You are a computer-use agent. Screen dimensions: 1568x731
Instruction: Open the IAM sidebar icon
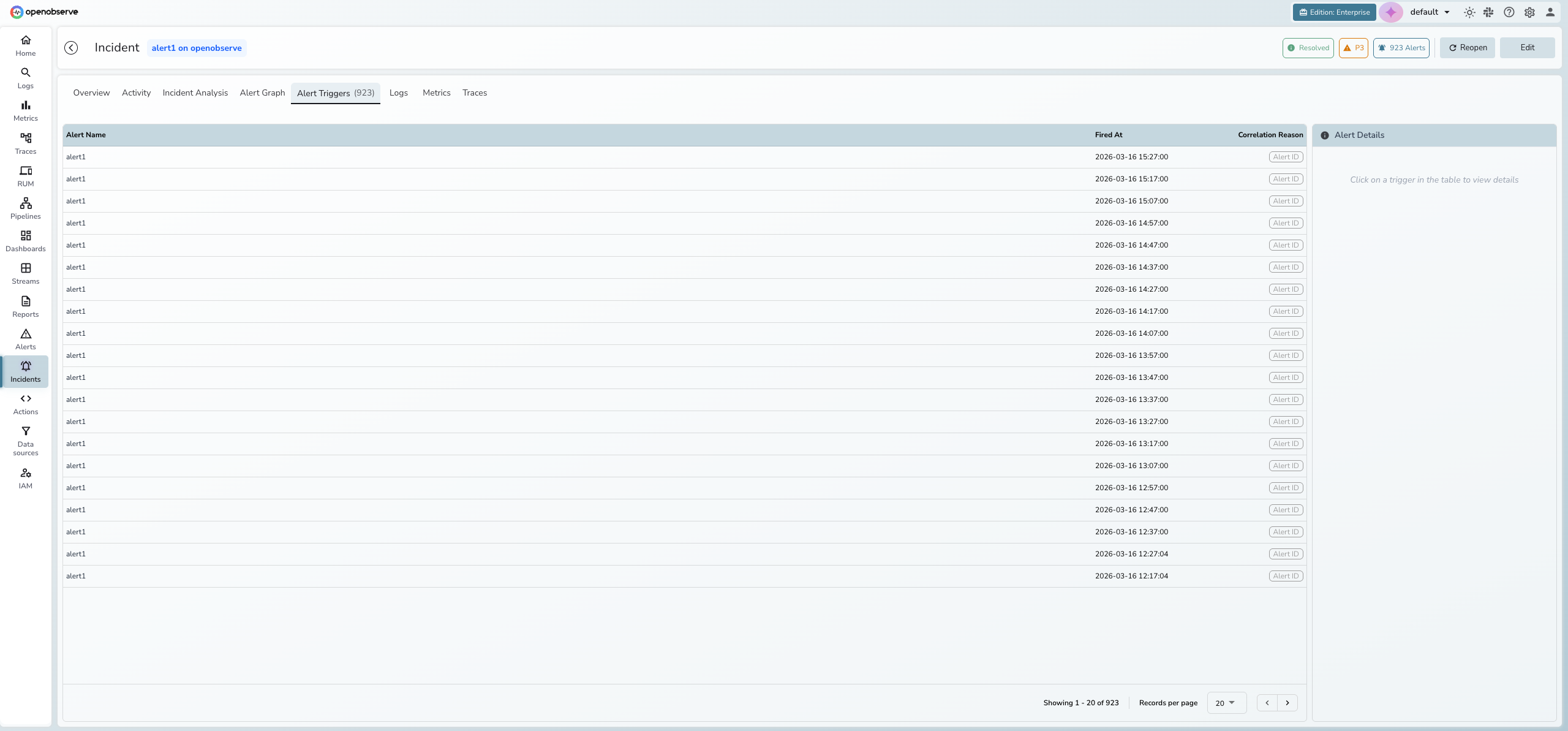(x=26, y=478)
